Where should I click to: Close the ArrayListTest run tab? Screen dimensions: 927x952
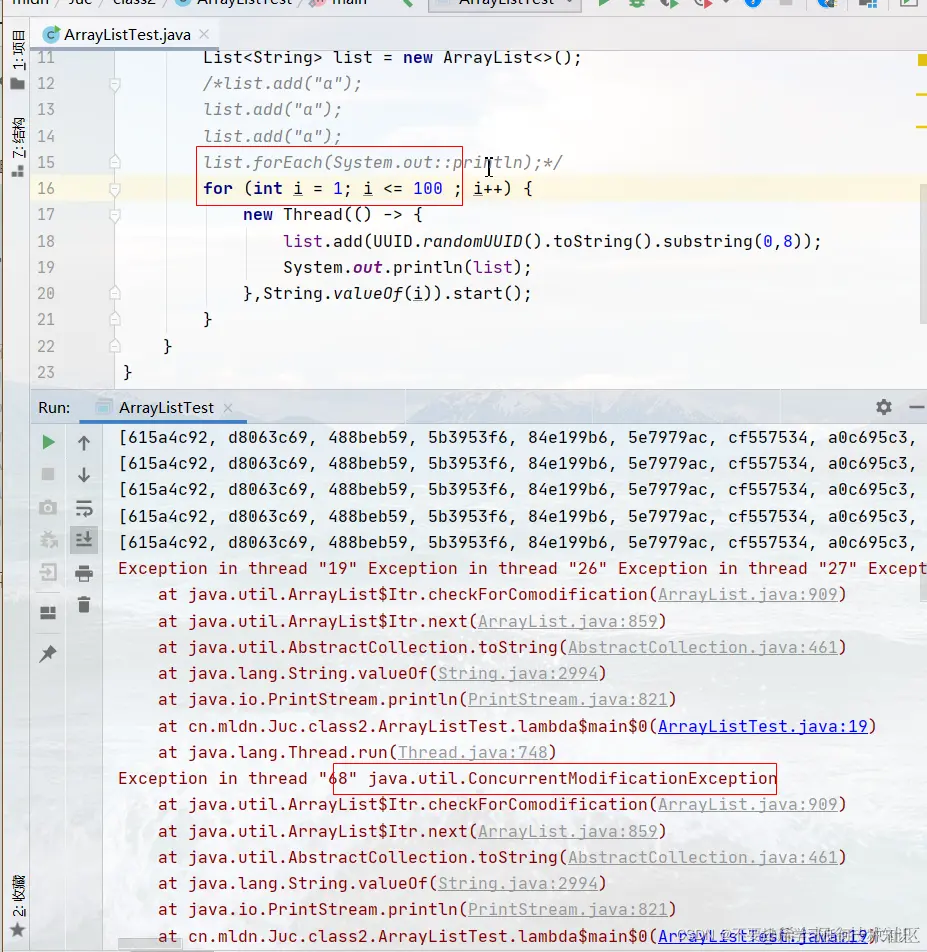[x=228, y=408]
